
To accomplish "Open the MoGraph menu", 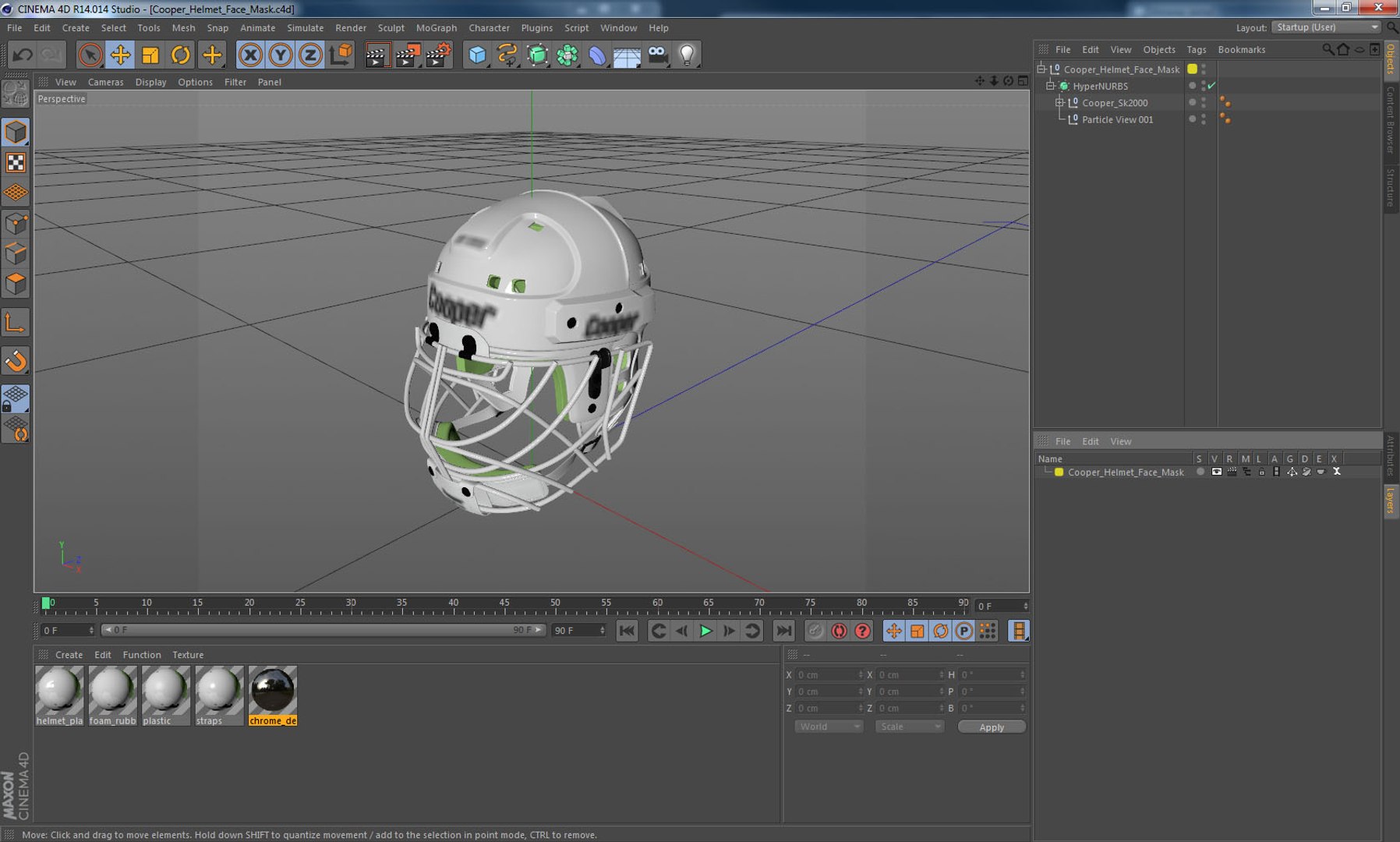I will point(436,27).
